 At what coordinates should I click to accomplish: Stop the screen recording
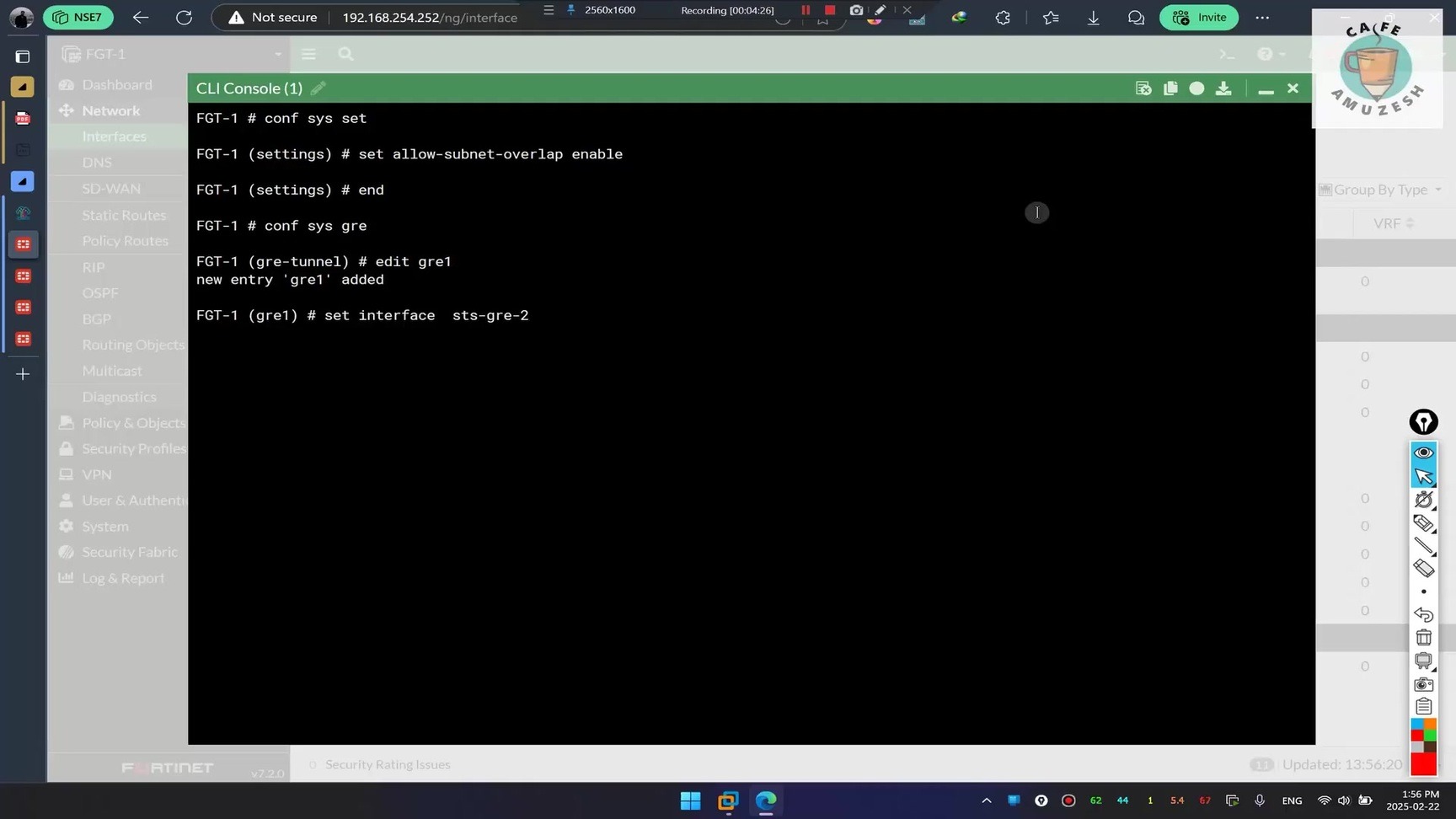pos(830,10)
